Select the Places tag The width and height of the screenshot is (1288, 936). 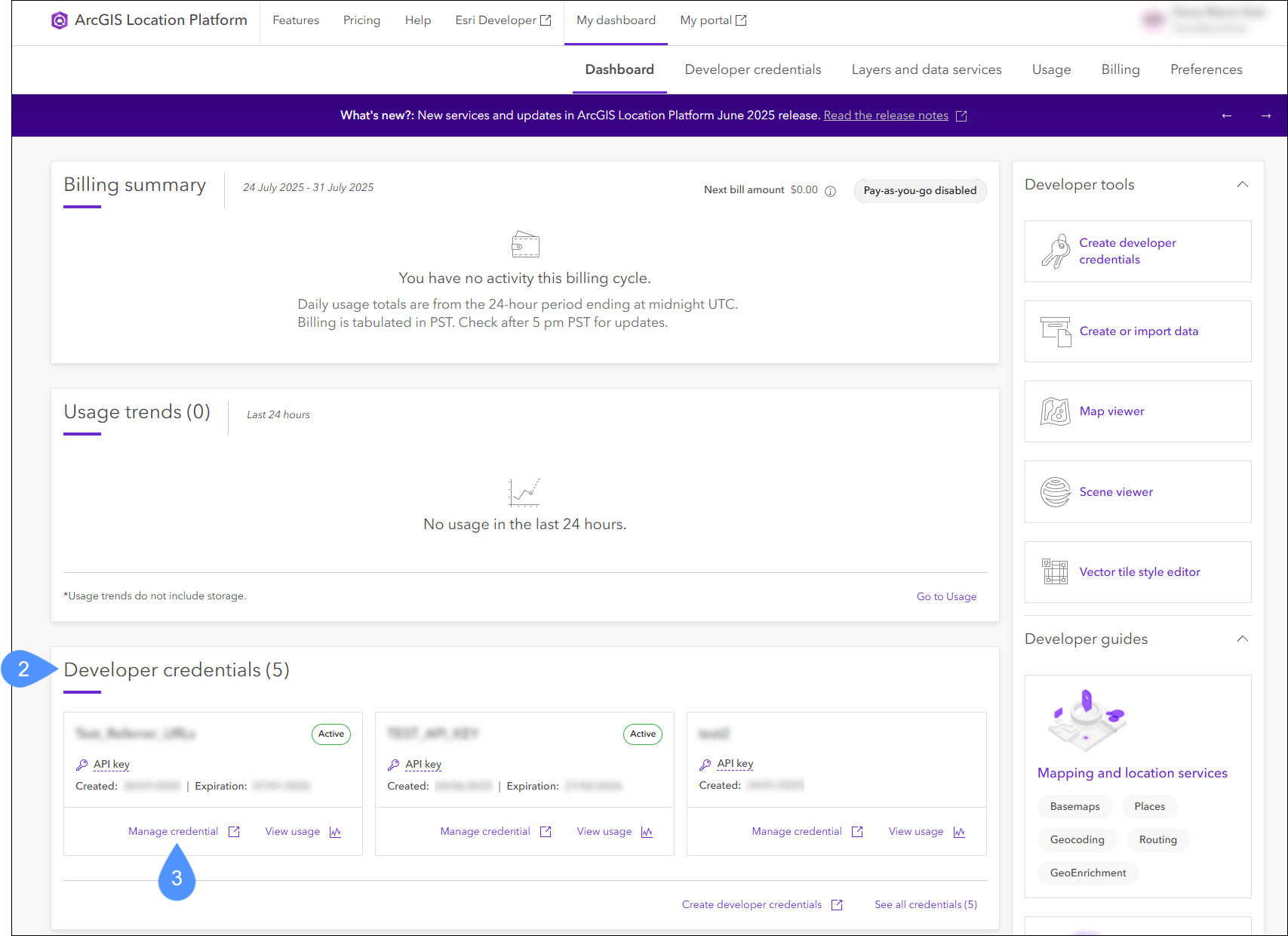click(x=1149, y=807)
